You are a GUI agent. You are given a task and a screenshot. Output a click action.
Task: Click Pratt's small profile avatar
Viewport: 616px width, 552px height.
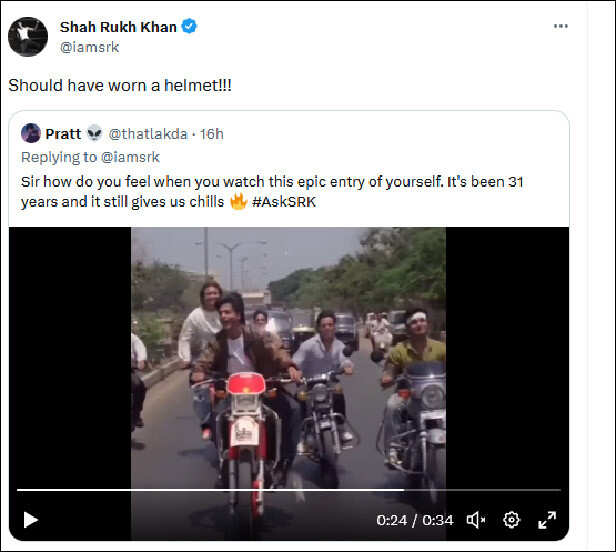point(31,134)
